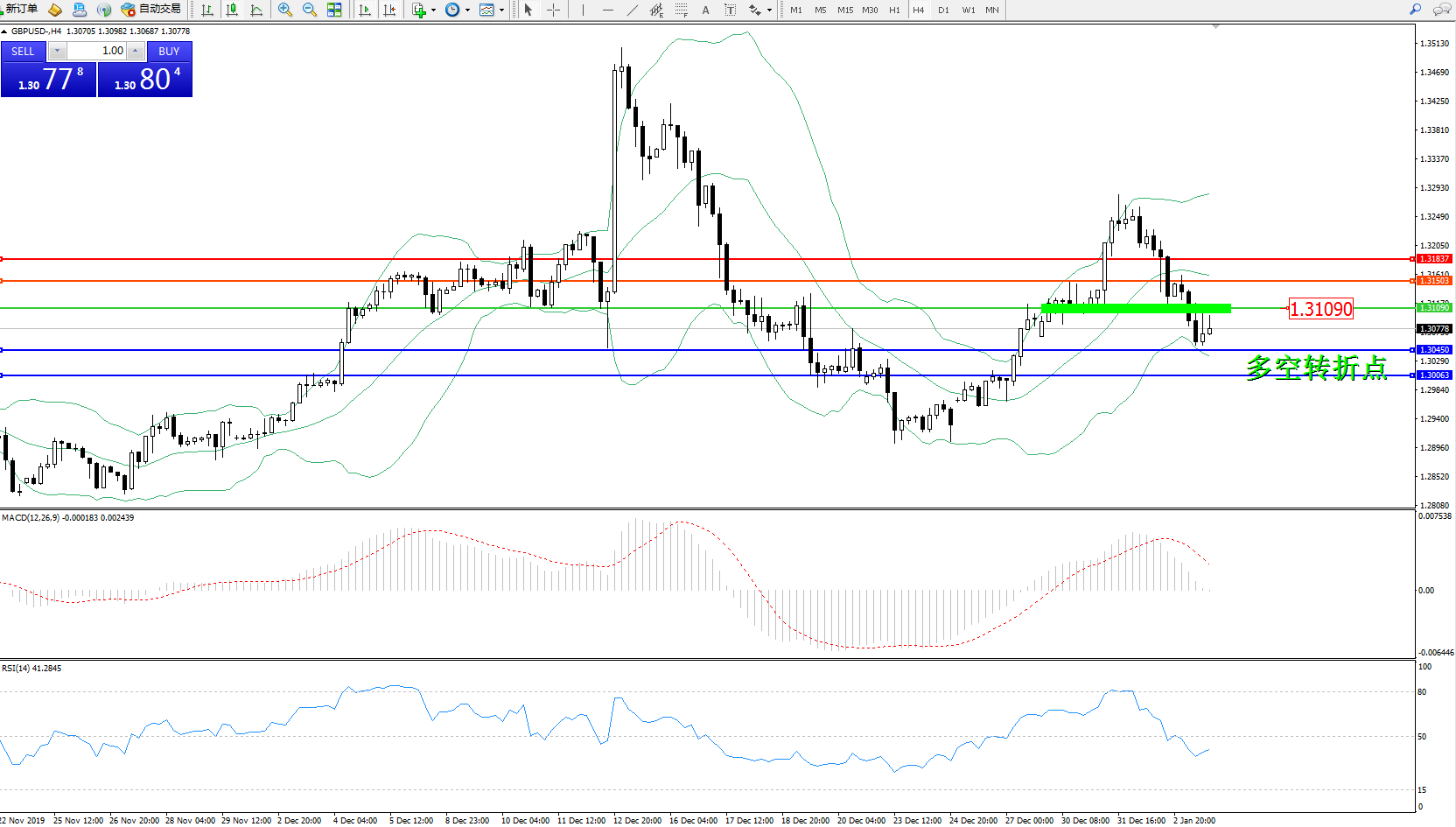Select the green rectangle at 1.31090
1456x827 pixels.
tap(1136, 308)
